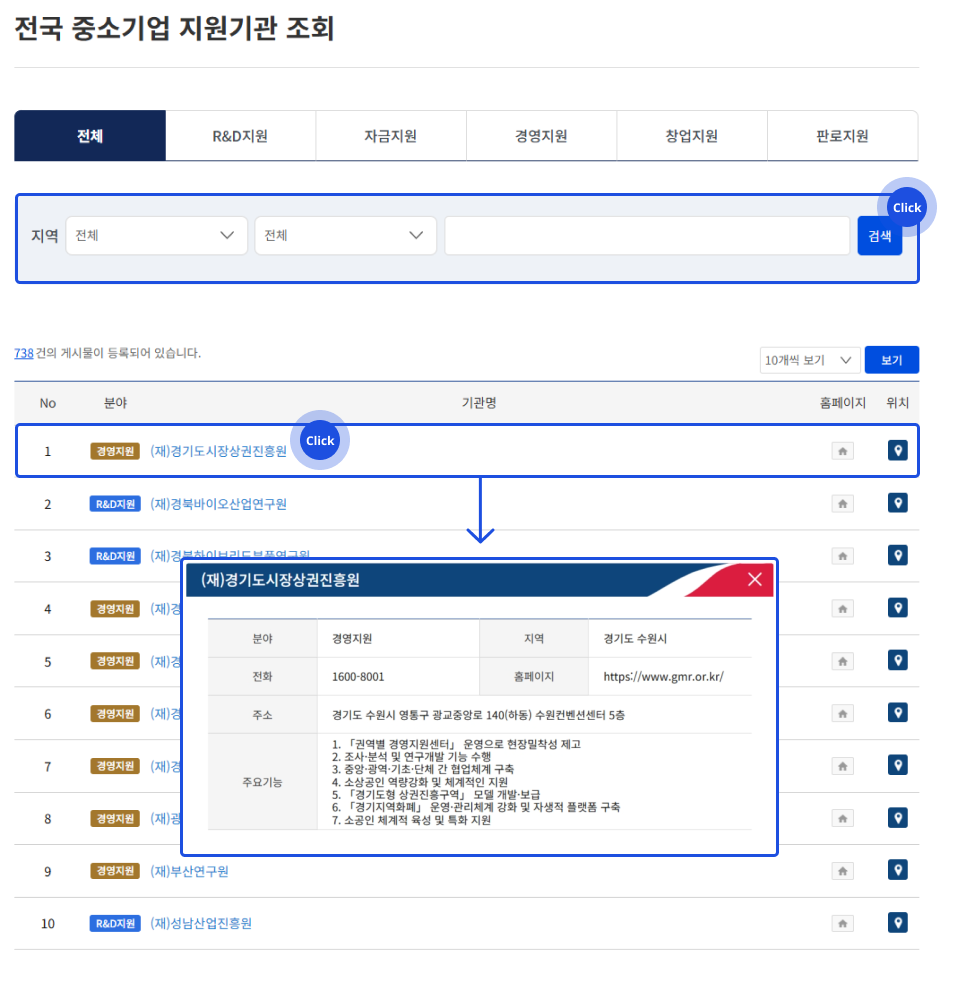Click homepage icon in row 10
Screen dimensions: 960x982
[842, 923]
